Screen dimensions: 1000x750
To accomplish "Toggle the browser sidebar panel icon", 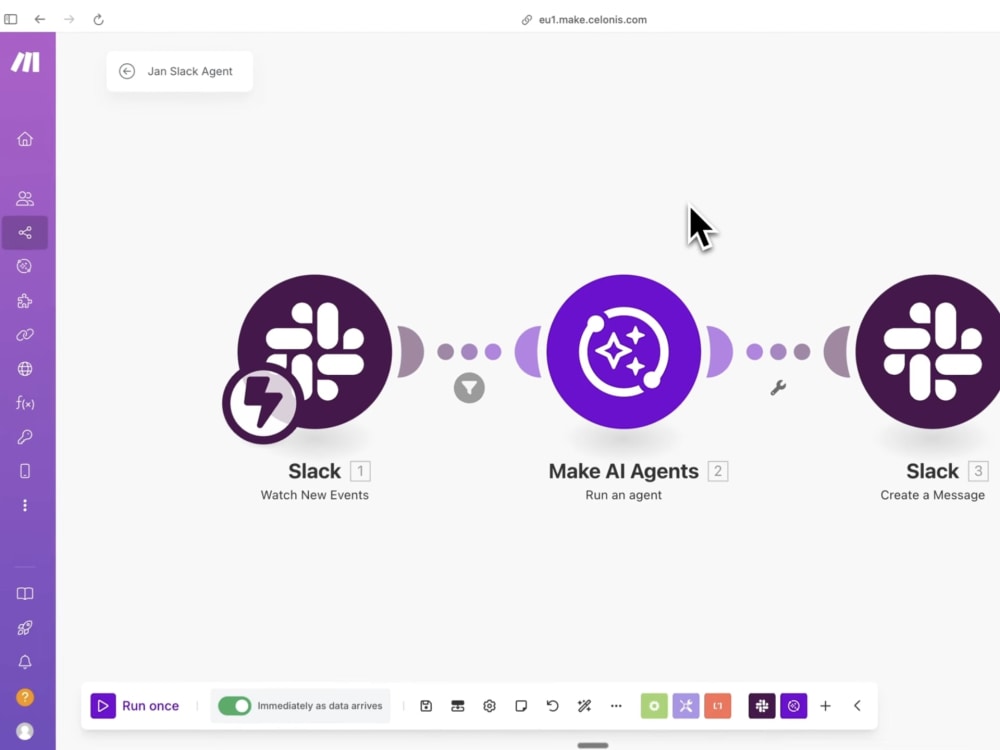I will coord(10,19).
